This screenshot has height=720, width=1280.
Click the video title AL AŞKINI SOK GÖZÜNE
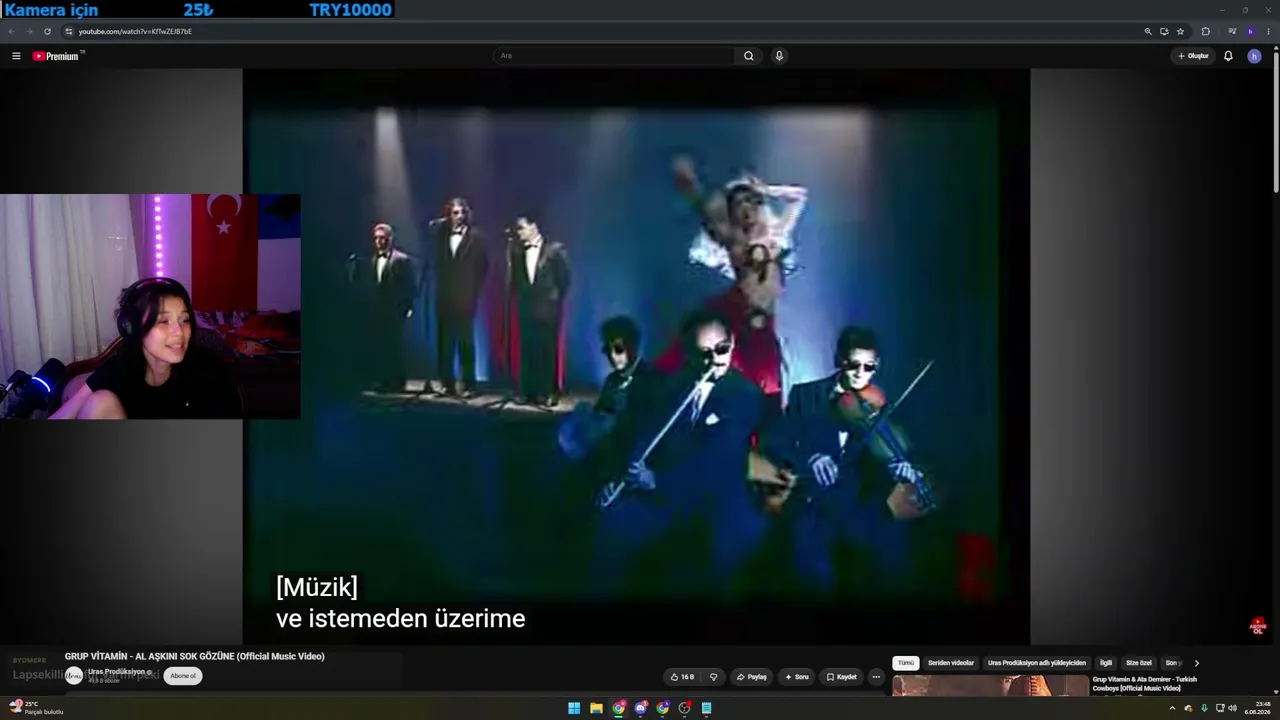195,656
